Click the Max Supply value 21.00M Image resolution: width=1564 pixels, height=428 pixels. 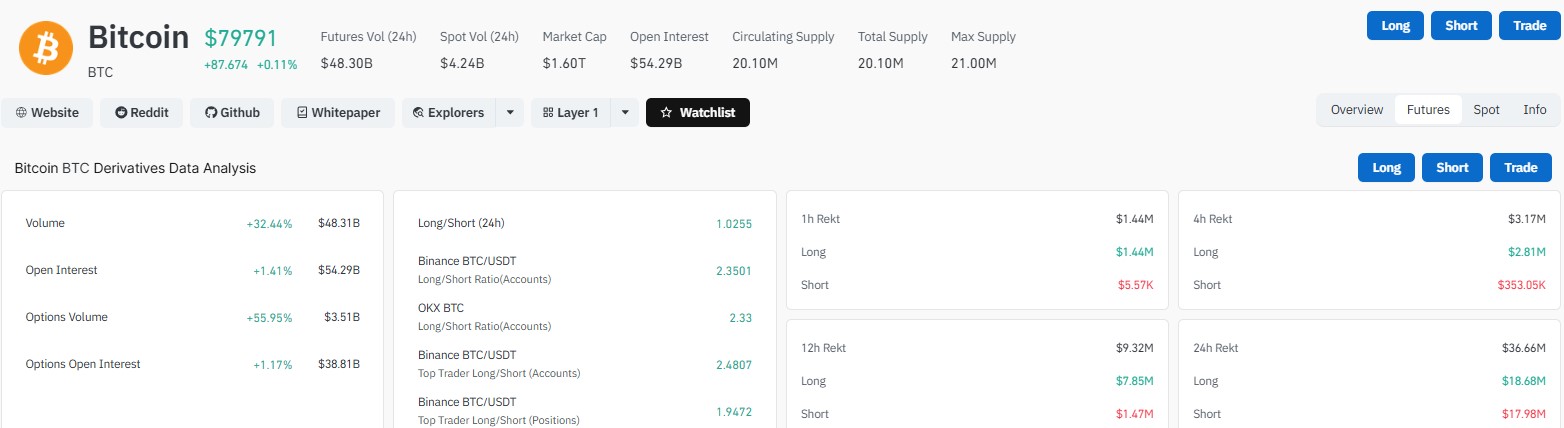click(x=974, y=63)
